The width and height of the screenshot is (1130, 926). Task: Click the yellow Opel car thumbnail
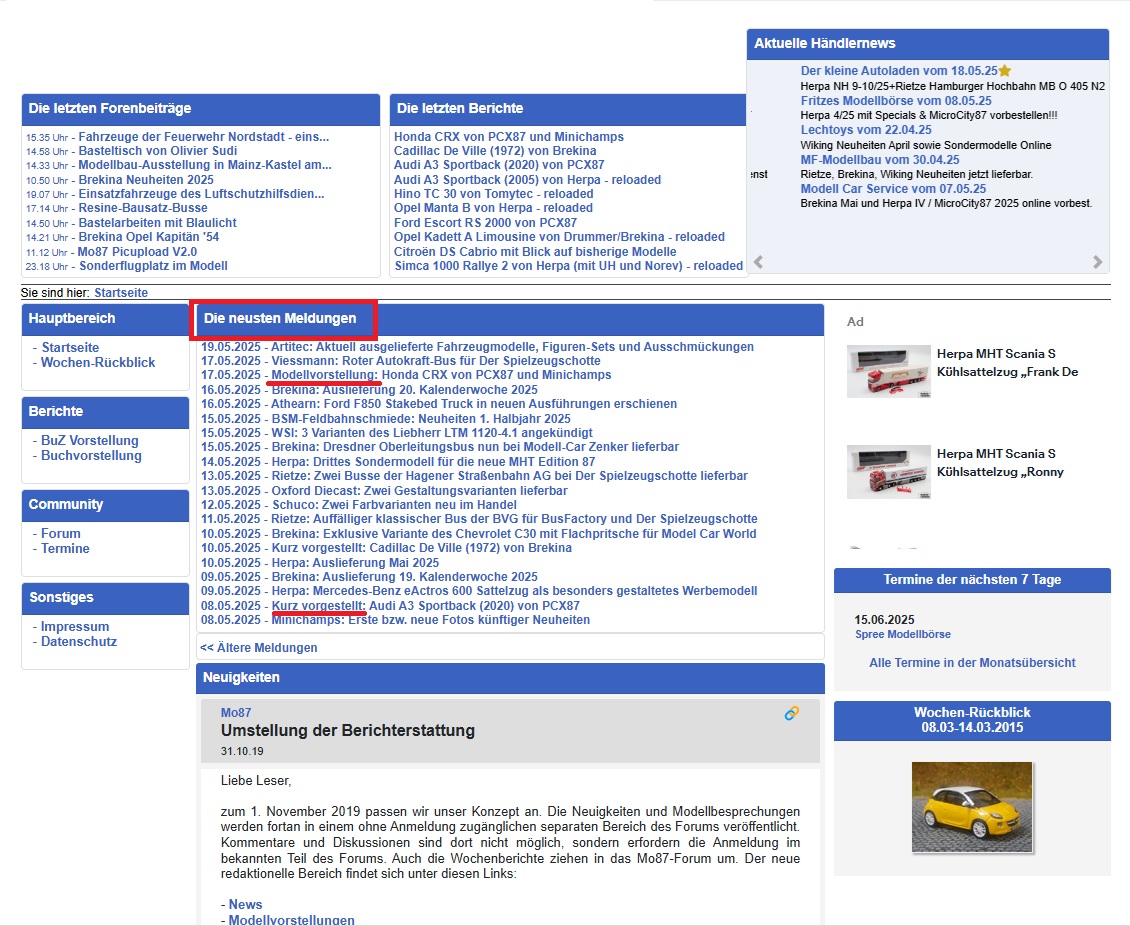pyautogui.click(x=972, y=807)
